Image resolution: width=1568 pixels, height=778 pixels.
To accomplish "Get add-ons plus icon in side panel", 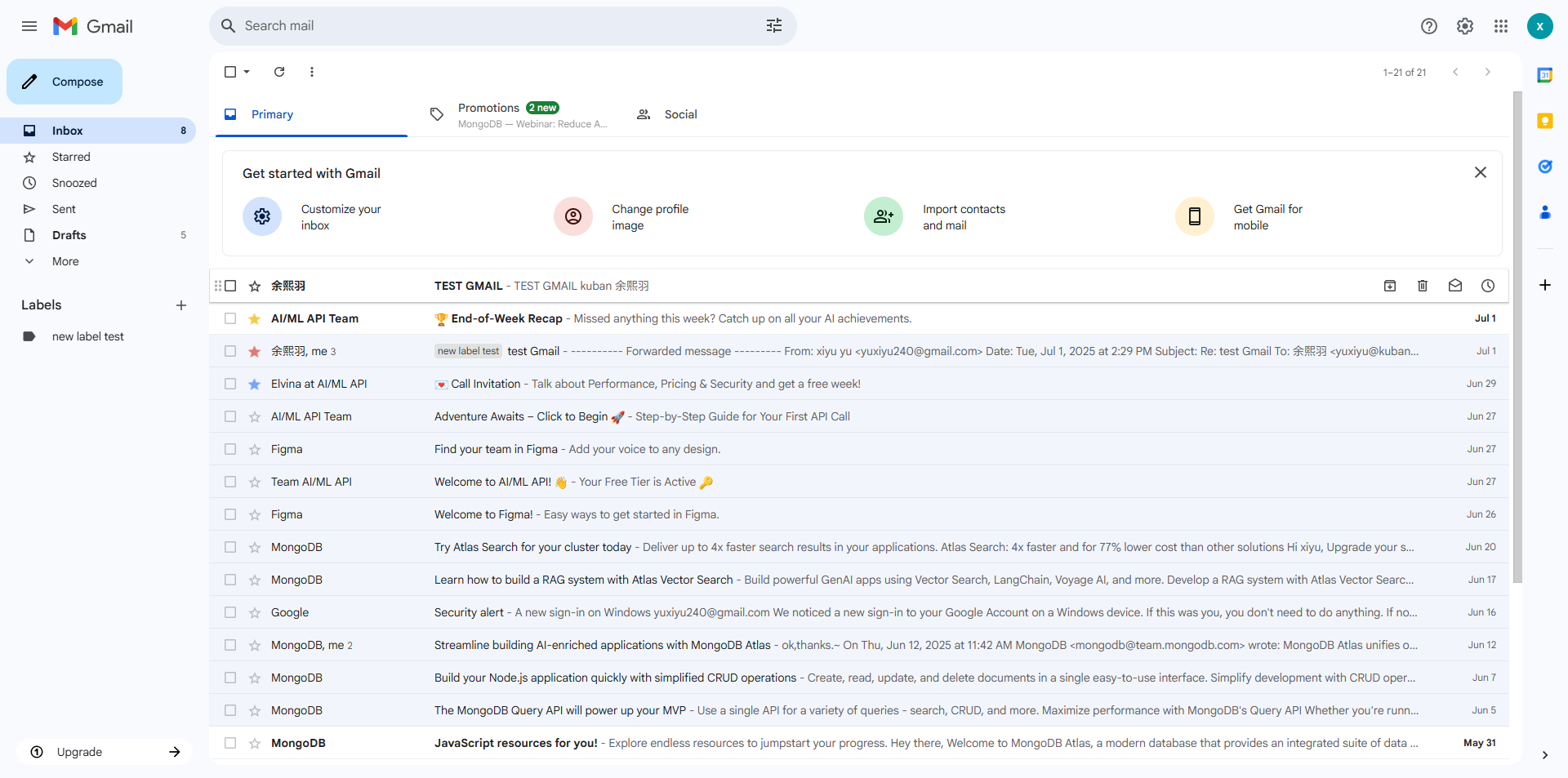I will [1544, 285].
